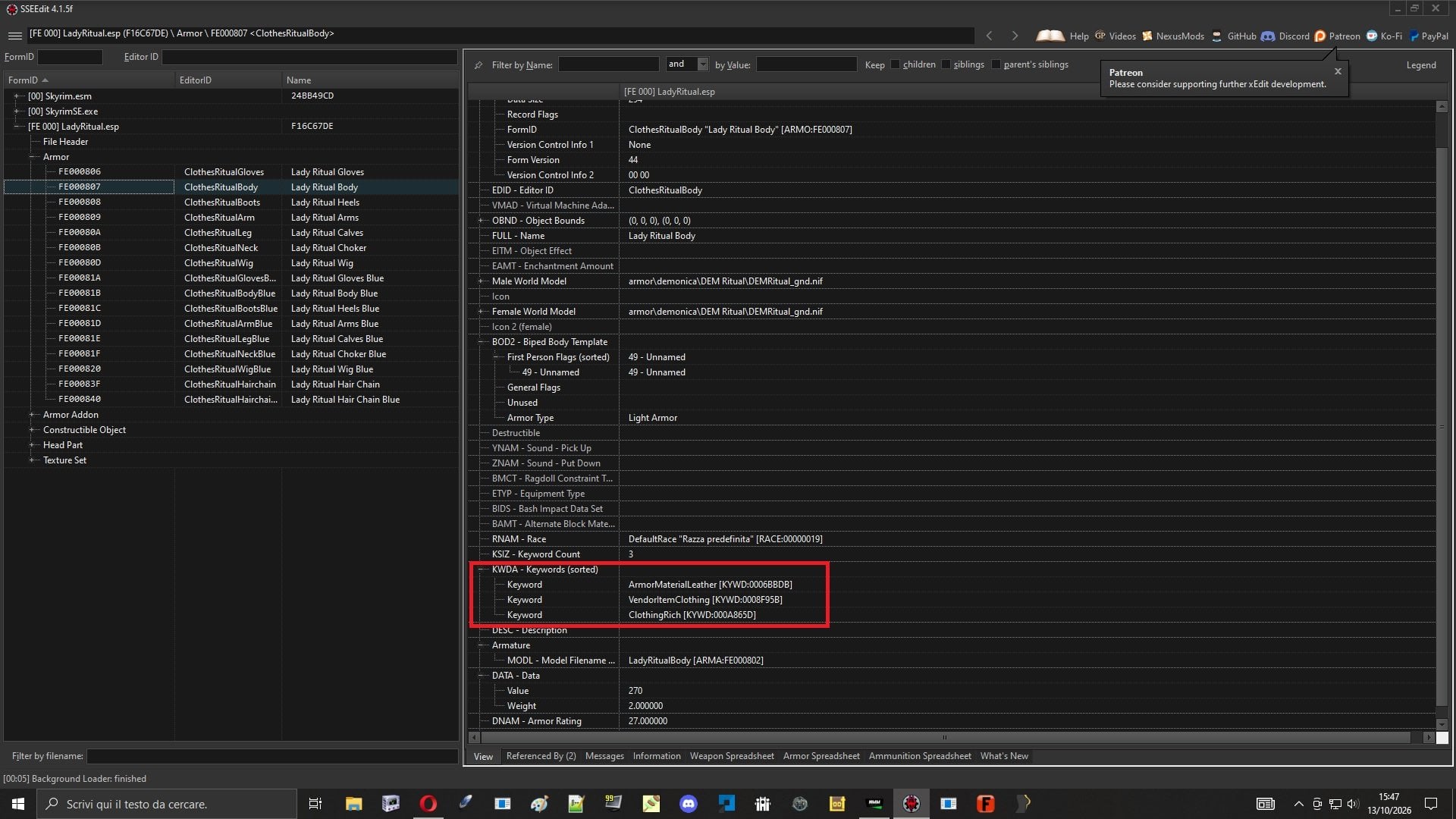Click the Legend button
Viewport: 1456px width, 819px height.
click(1421, 65)
